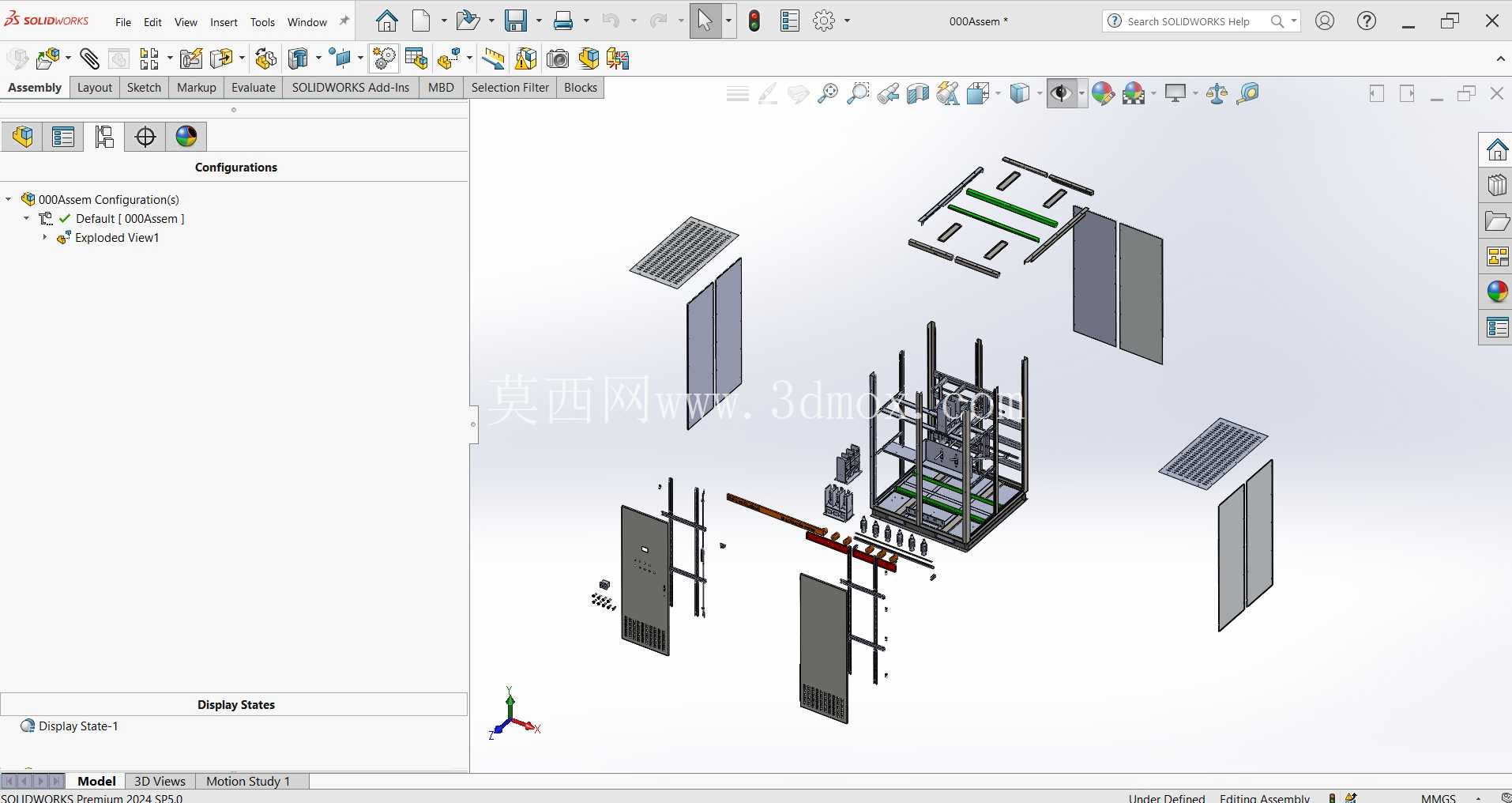This screenshot has width=1512, height=803.
Task: Click the Large Assembly Settings icon
Action: (589, 58)
